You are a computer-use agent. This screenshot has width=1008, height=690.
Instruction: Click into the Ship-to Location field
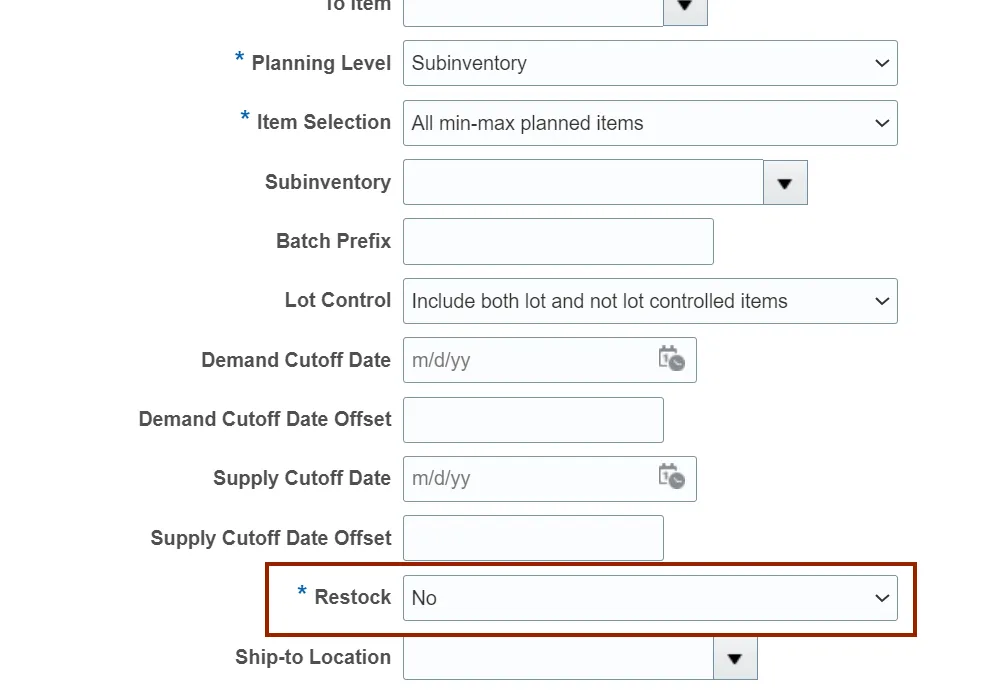pos(558,658)
